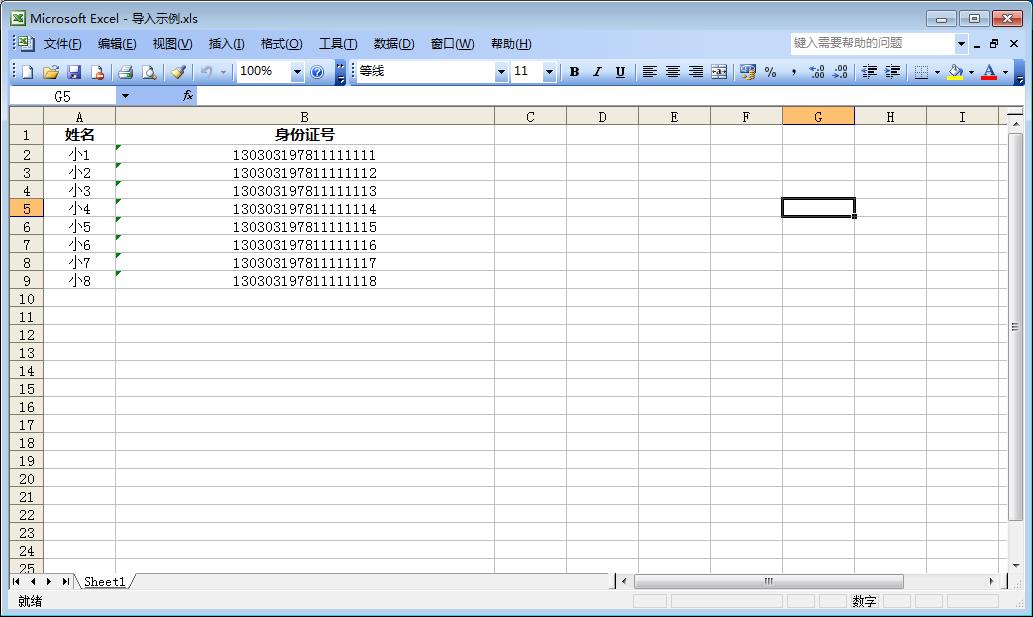The width and height of the screenshot is (1033, 617).
Task: Open the 数据(D) menu
Action: (393, 44)
